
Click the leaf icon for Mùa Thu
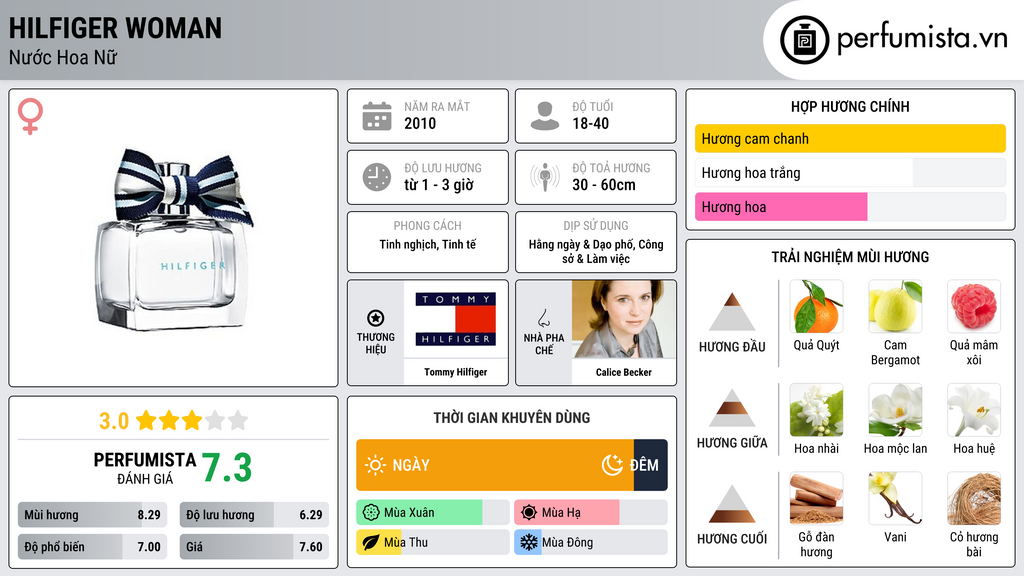tap(371, 542)
